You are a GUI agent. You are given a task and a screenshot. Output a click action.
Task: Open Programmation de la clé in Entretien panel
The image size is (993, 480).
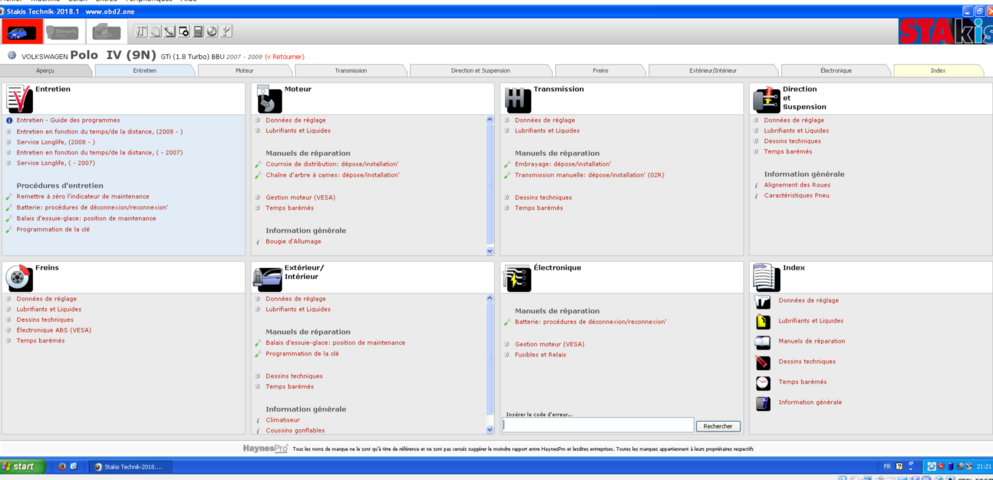[53, 229]
